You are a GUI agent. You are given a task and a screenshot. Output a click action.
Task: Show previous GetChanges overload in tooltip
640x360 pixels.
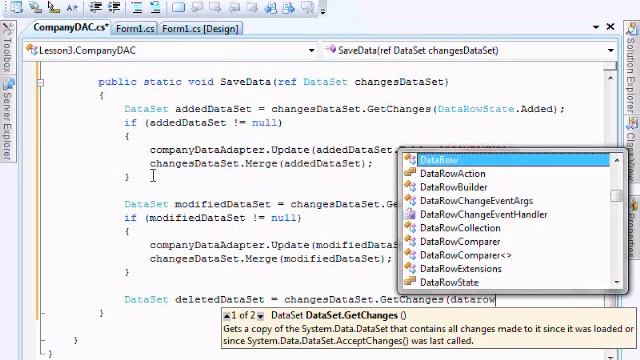click(227, 316)
